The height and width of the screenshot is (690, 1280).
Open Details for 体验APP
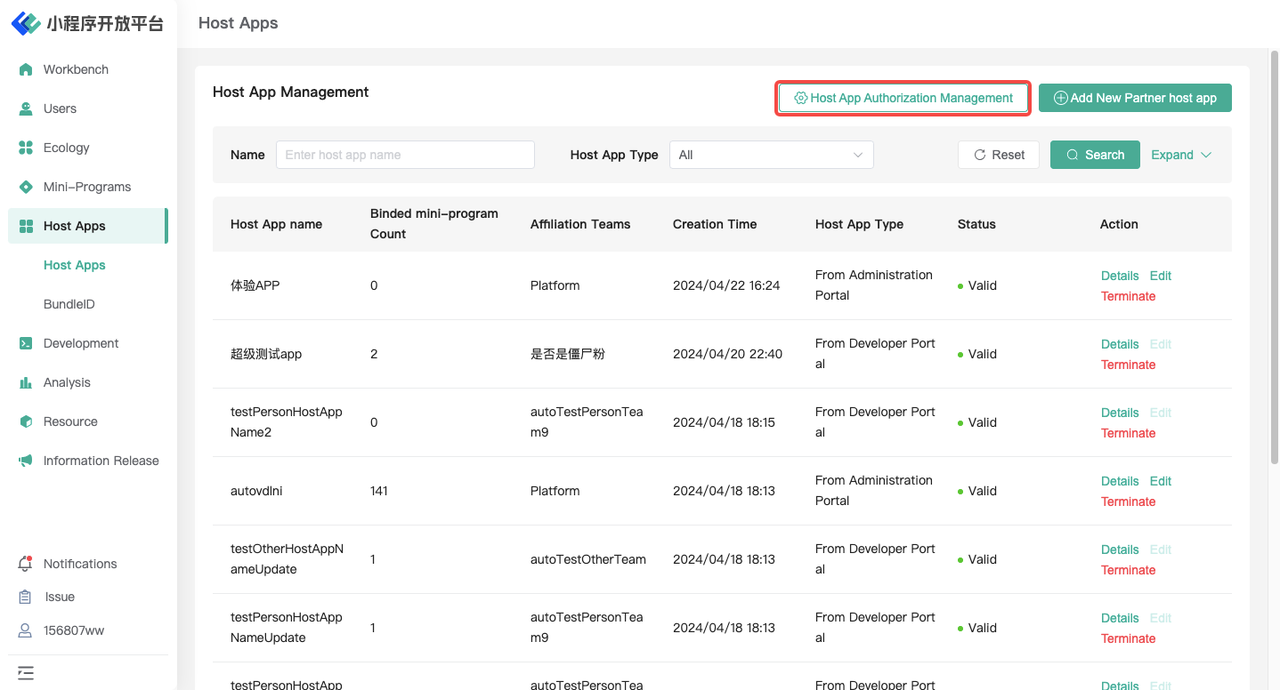1120,276
